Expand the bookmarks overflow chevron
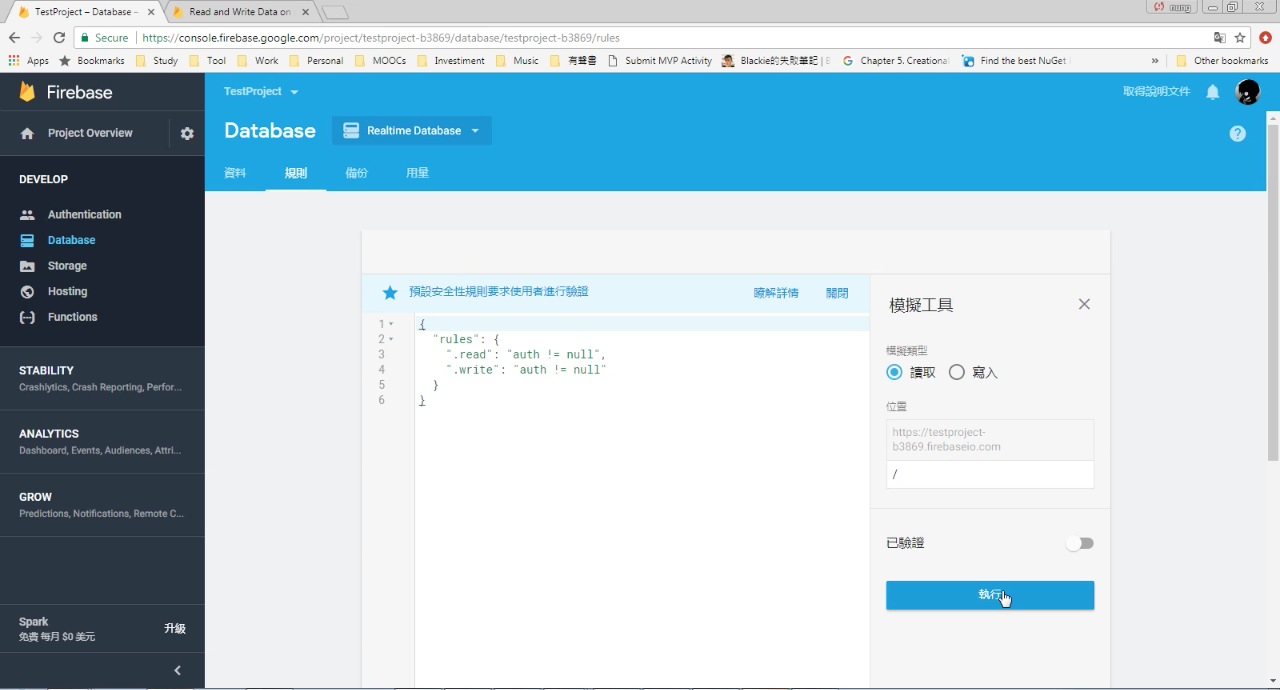 (1156, 61)
